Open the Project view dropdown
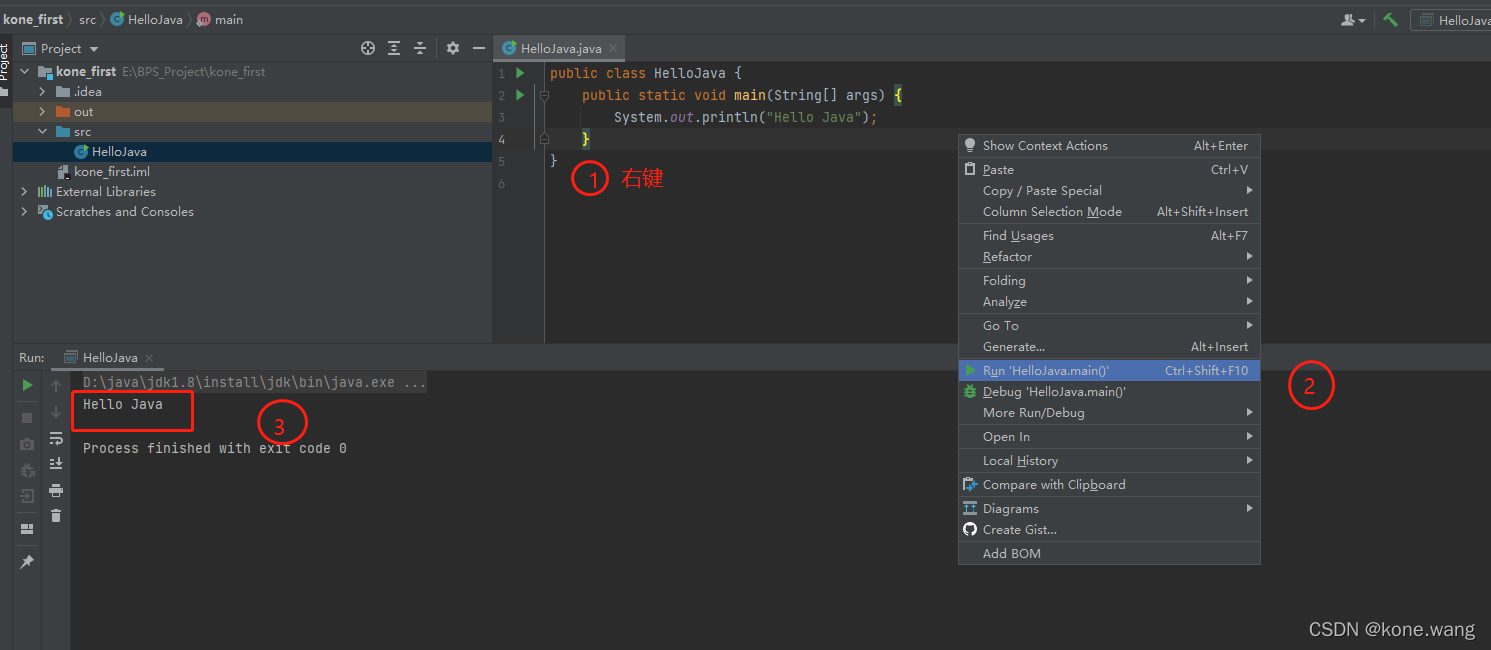Image resolution: width=1491 pixels, height=650 pixels. pyautogui.click(x=94, y=49)
